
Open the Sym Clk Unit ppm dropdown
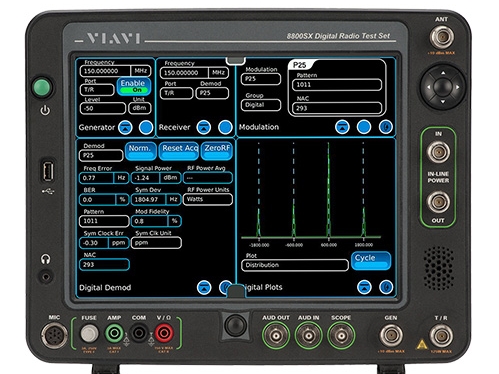click(156, 243)
